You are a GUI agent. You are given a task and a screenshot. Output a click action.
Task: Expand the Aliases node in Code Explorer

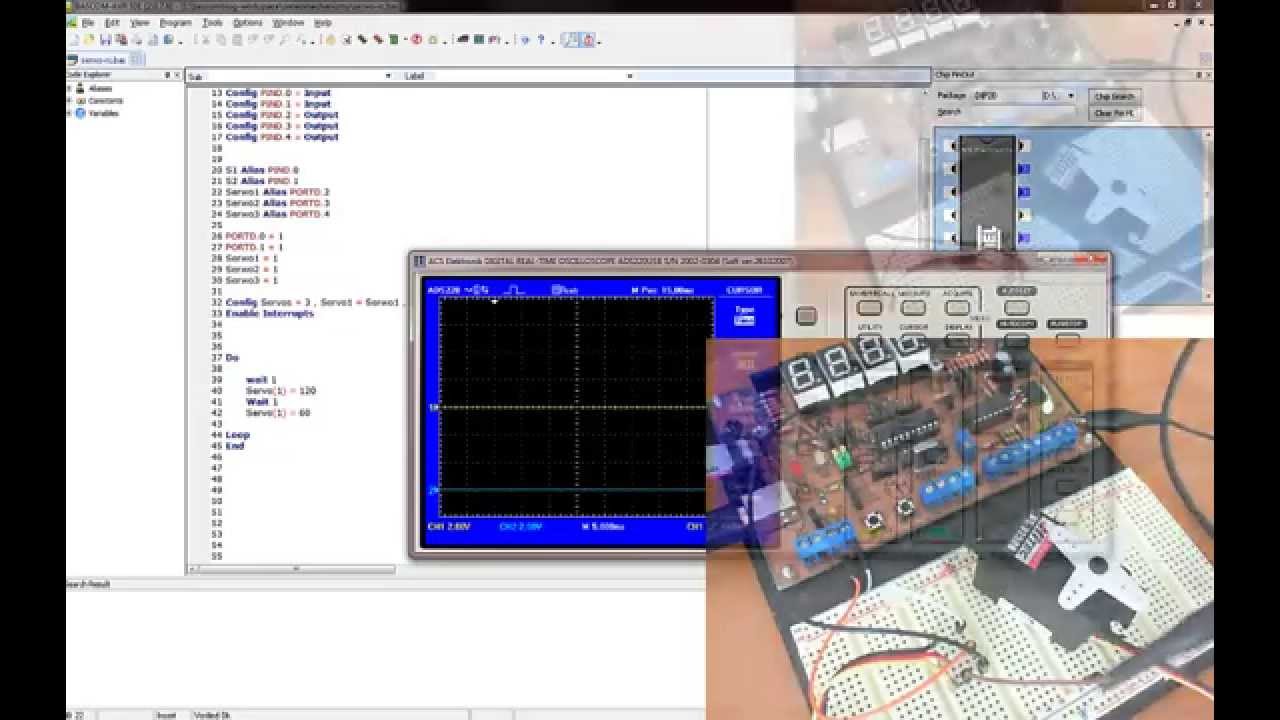coord(69,88)
